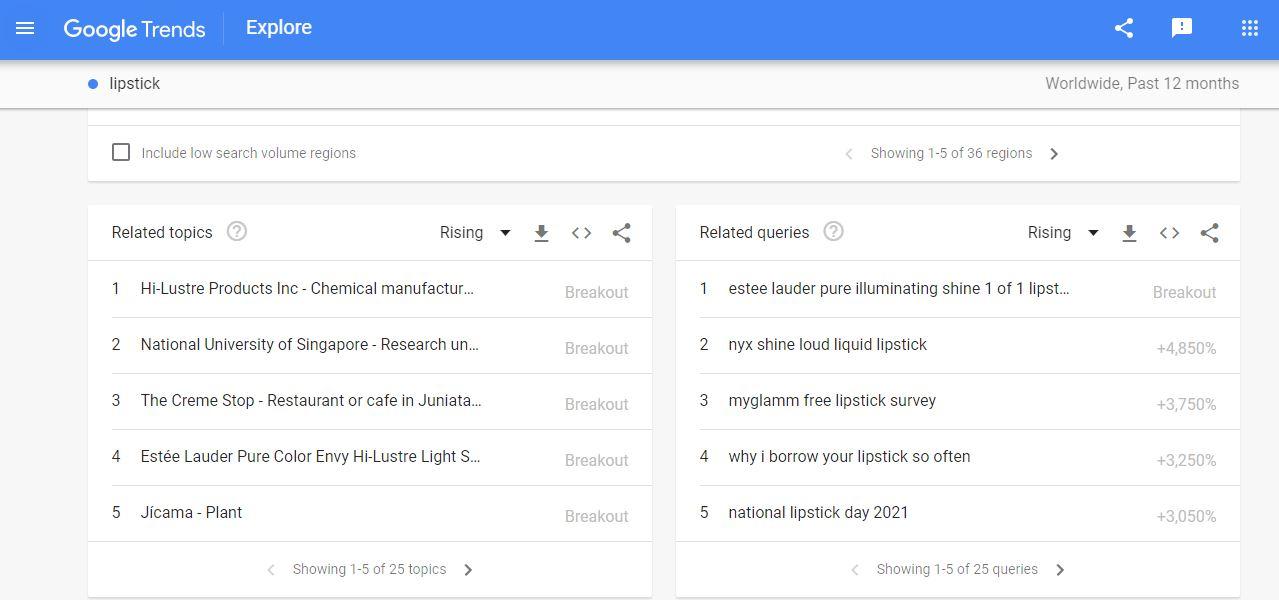Screen dimensions: 1279x600
Task: Click the share icon in header
Action: (1124, 28)
